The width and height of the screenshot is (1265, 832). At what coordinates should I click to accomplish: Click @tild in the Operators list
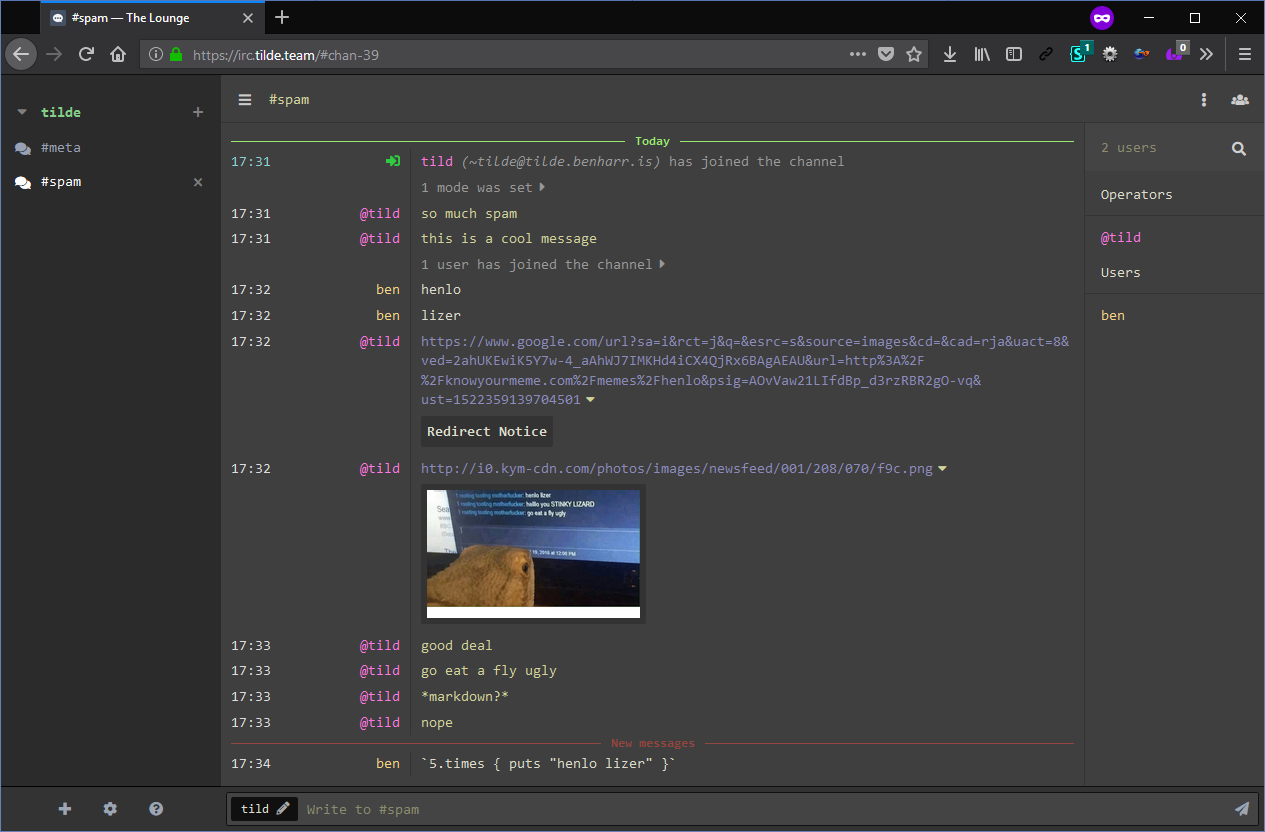[x=1121, y=237]
